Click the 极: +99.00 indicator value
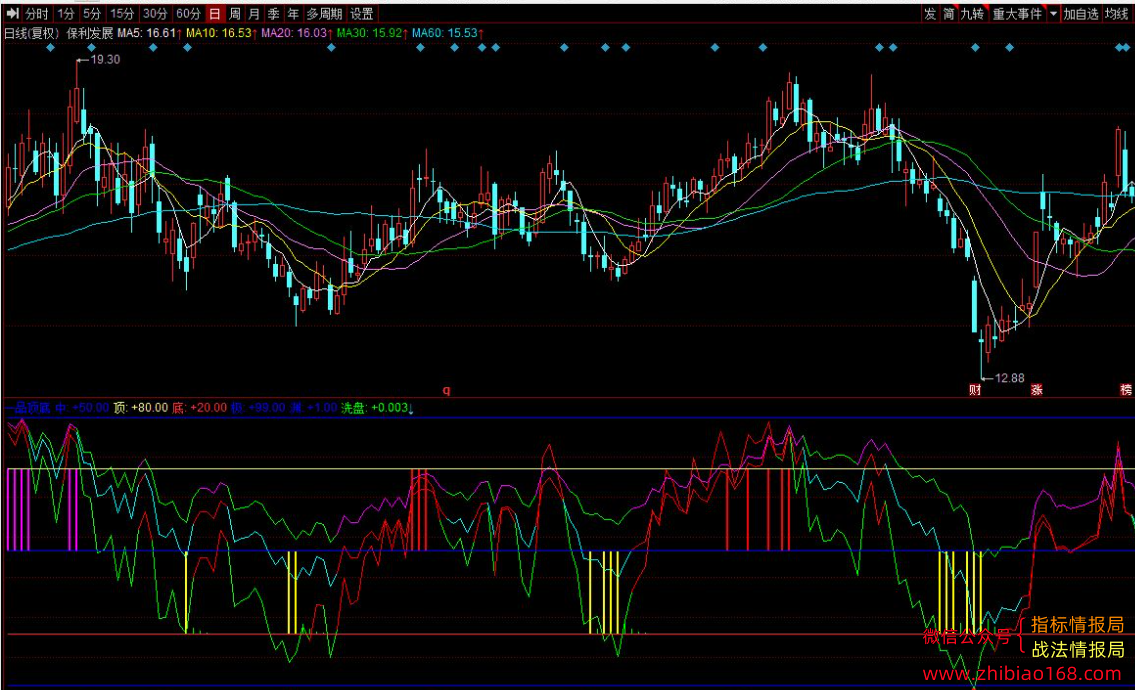This screenshot has width=1135, height=690. 258,408
